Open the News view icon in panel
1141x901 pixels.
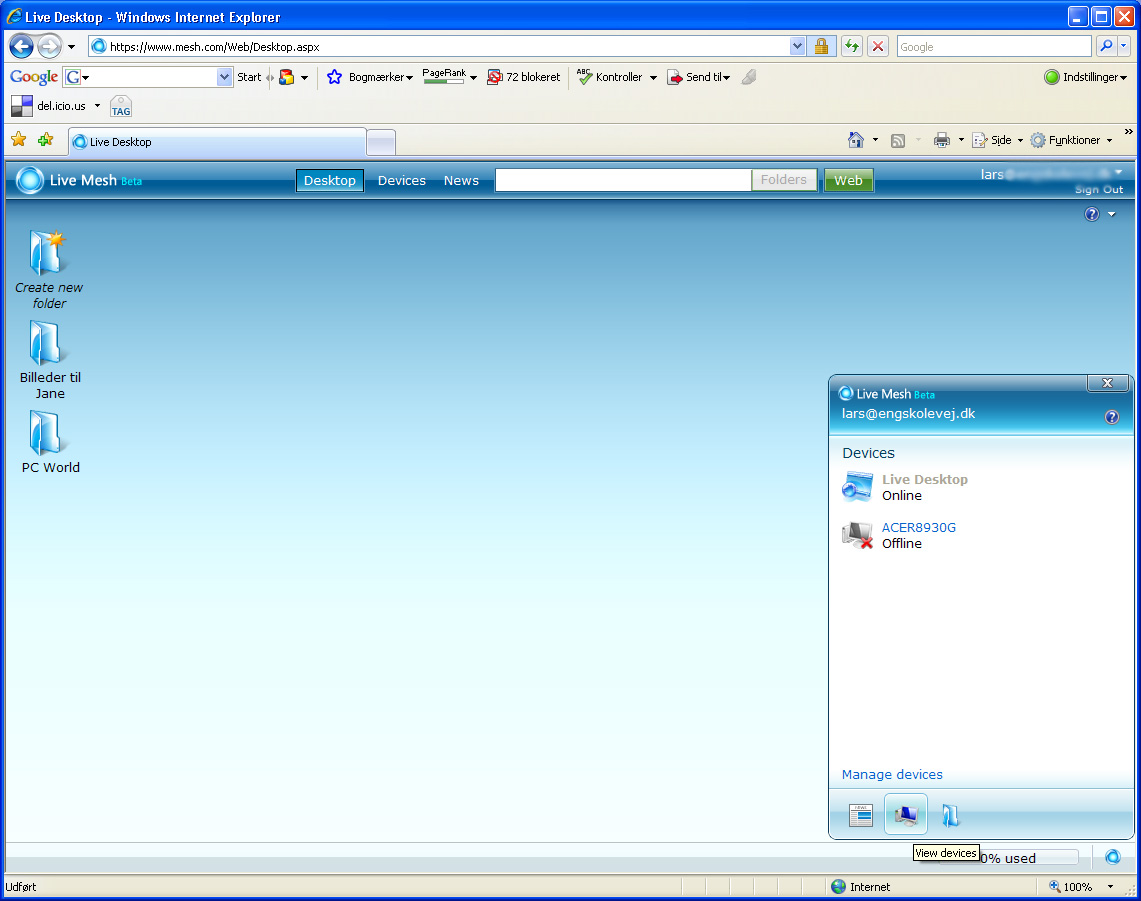pos(860,815)
